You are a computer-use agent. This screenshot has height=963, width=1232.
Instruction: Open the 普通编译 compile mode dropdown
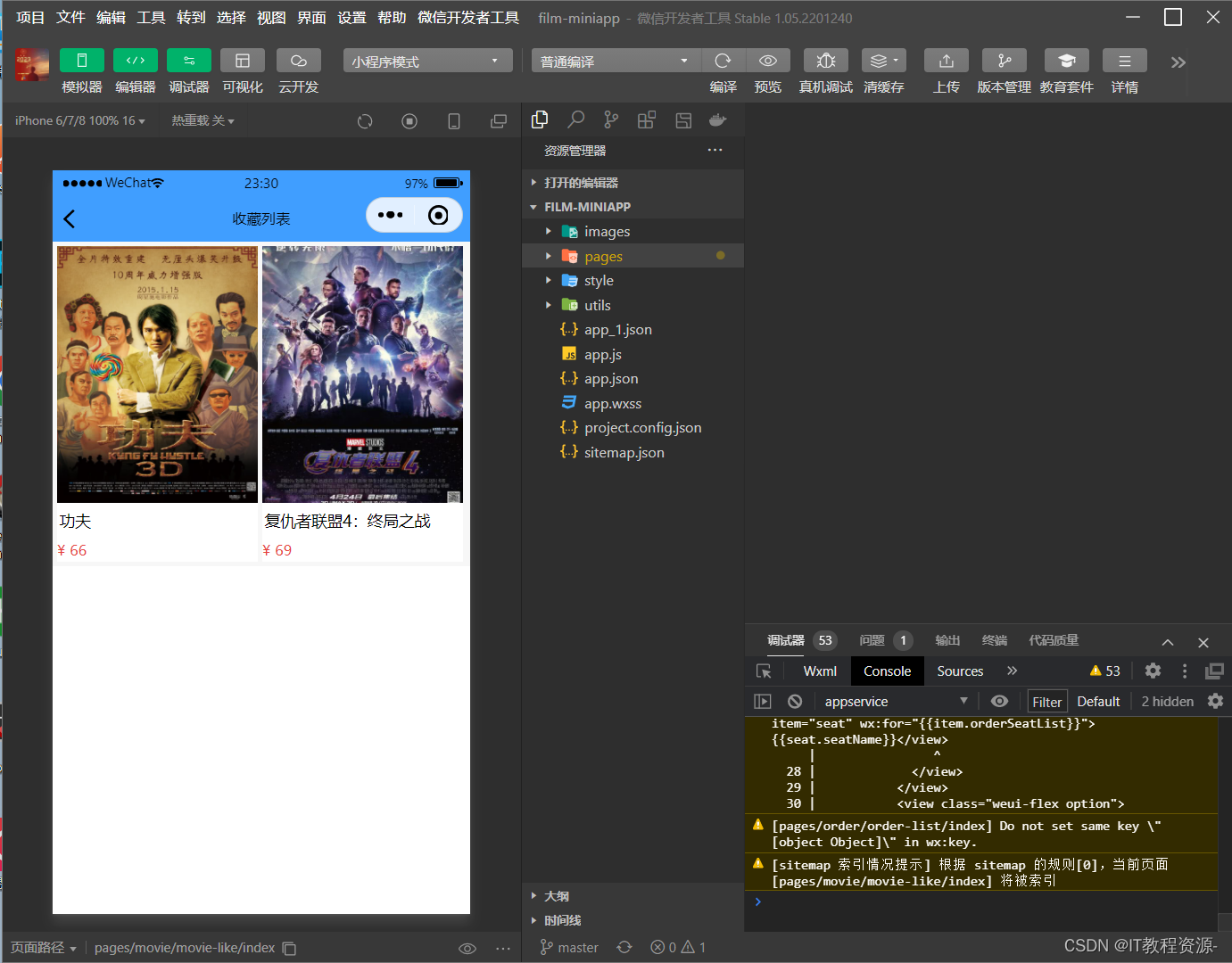pos(616,61)
